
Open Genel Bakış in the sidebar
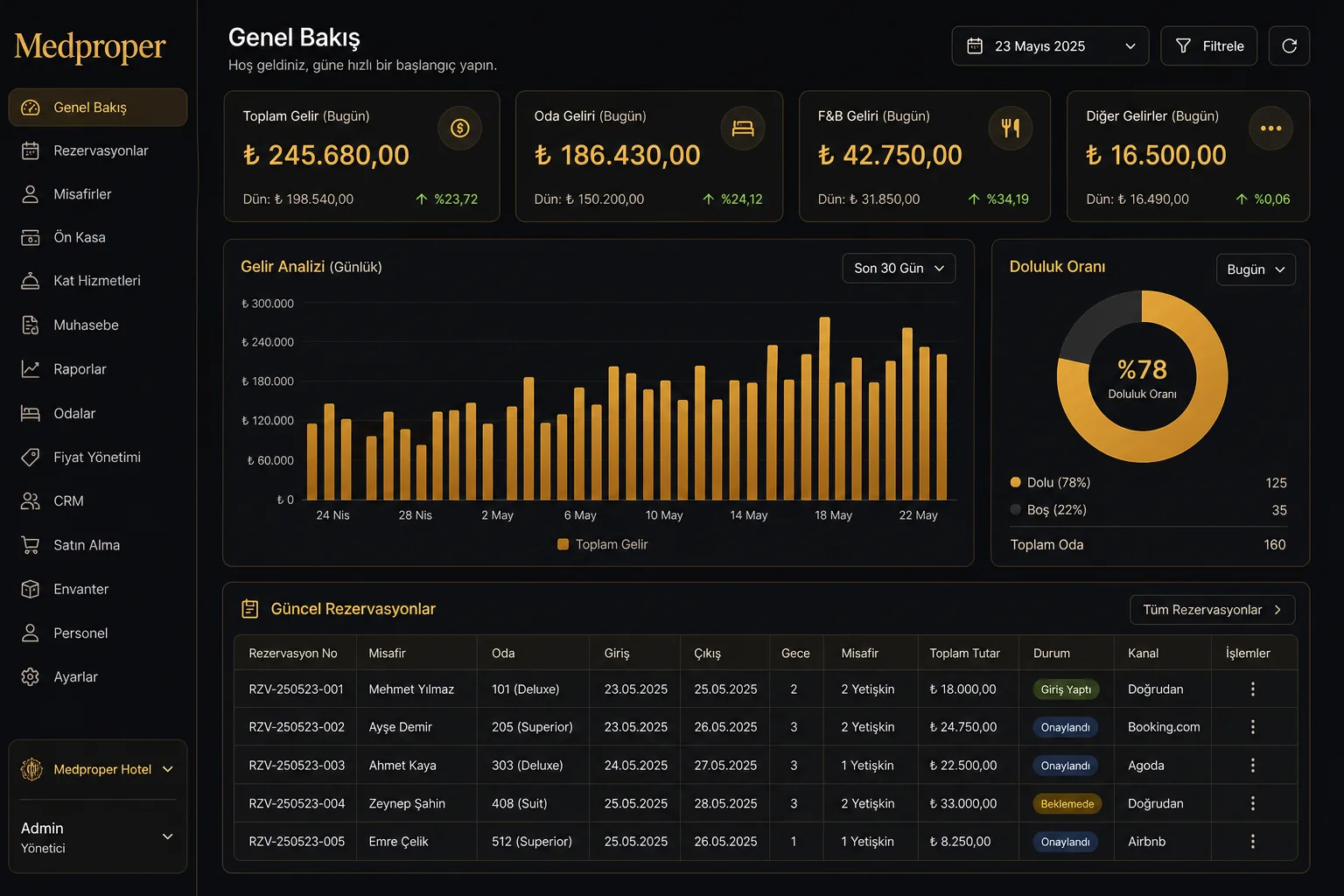pos(98,108)
